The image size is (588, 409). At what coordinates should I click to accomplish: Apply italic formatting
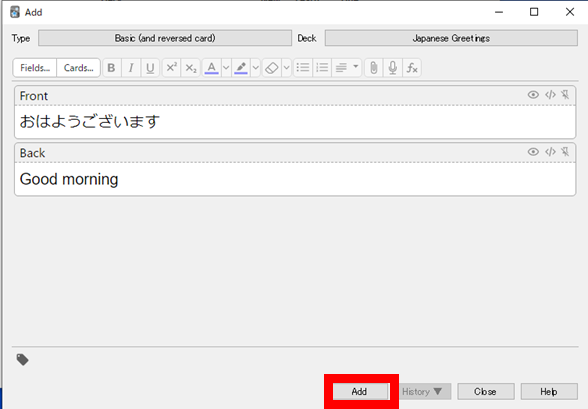click(x=131, y=68)
